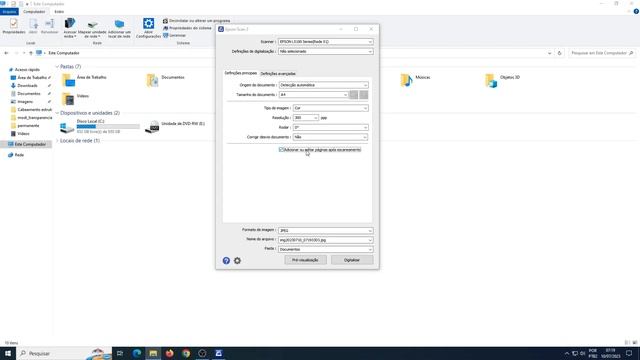
Task: Click Gerenciar in Explorer ribbon
Action: click(x=174, y=36)
